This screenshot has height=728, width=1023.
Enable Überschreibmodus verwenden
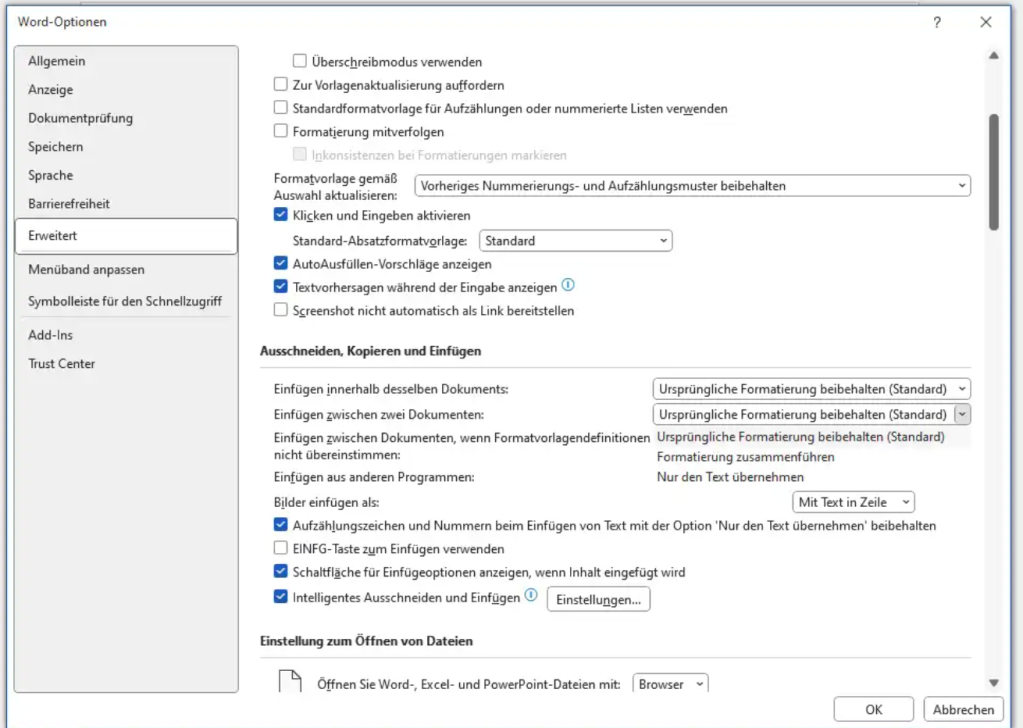(x=299, y=60)
